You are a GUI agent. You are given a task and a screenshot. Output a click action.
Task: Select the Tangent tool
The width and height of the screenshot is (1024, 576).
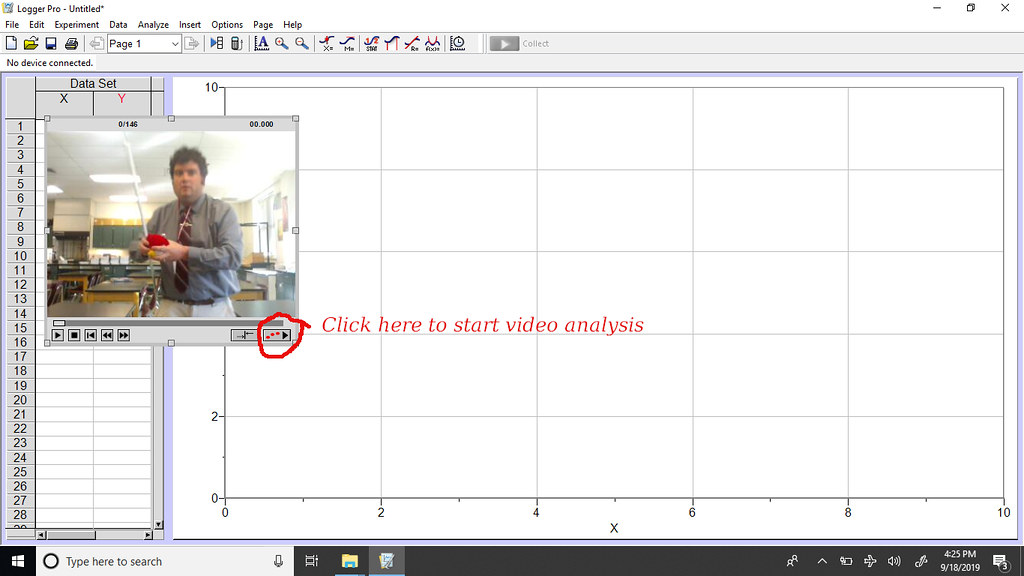(x=348, y=43)
